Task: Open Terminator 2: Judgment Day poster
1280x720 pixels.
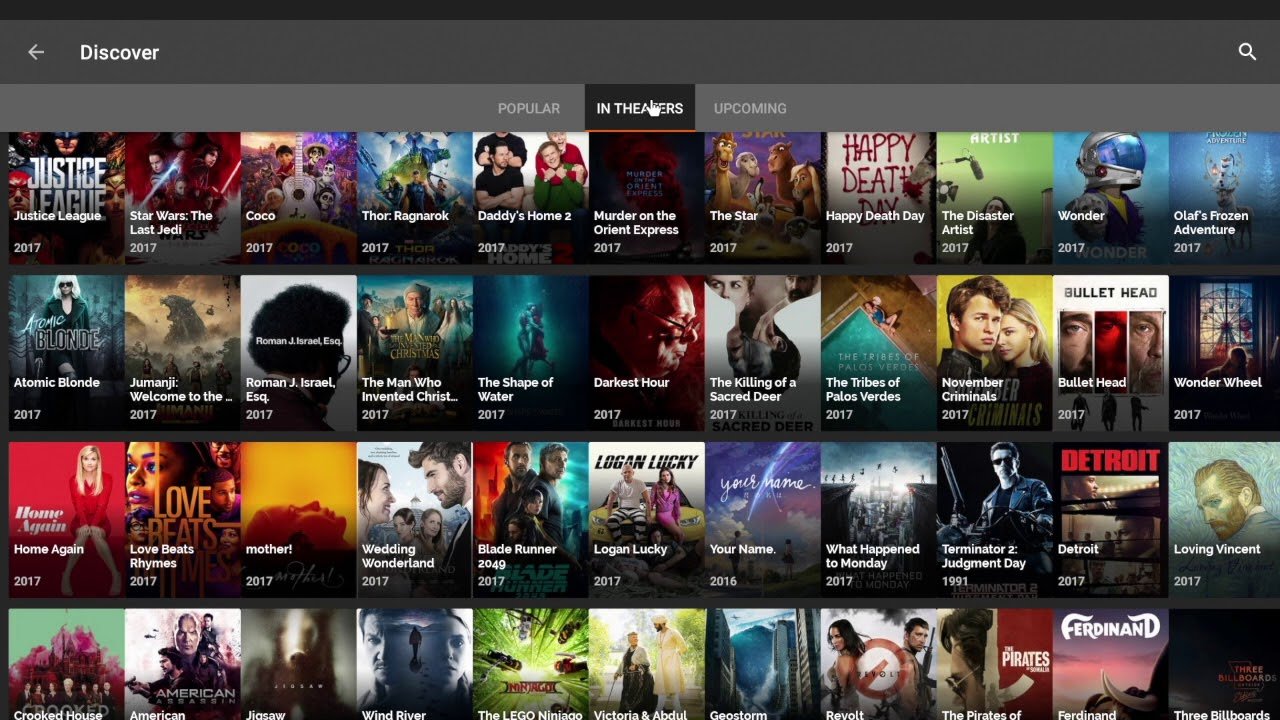Action: point(994,520)
